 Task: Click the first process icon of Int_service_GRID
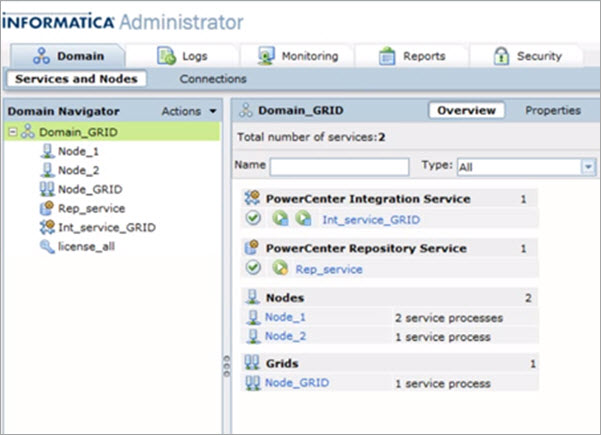(x=280, y=218)
